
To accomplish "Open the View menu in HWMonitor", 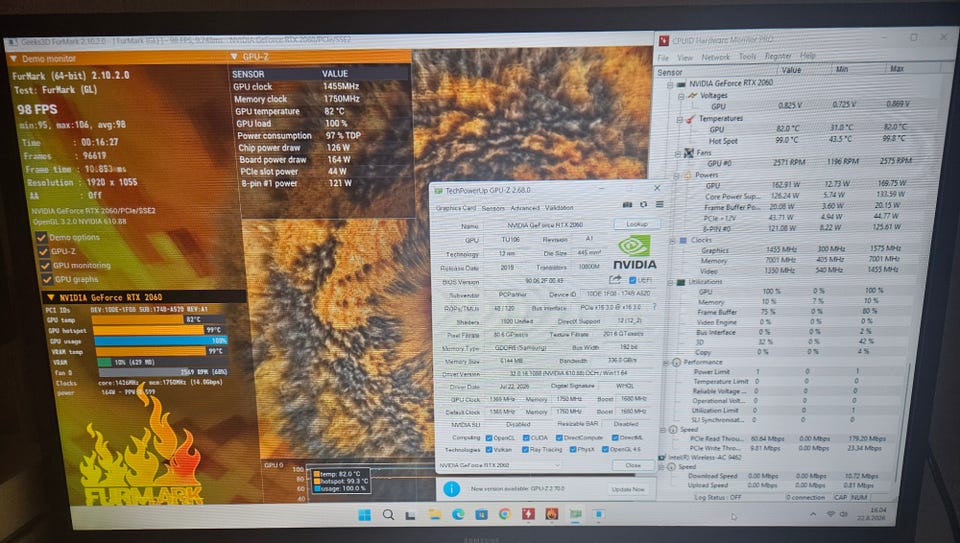I will click(684, 58).
